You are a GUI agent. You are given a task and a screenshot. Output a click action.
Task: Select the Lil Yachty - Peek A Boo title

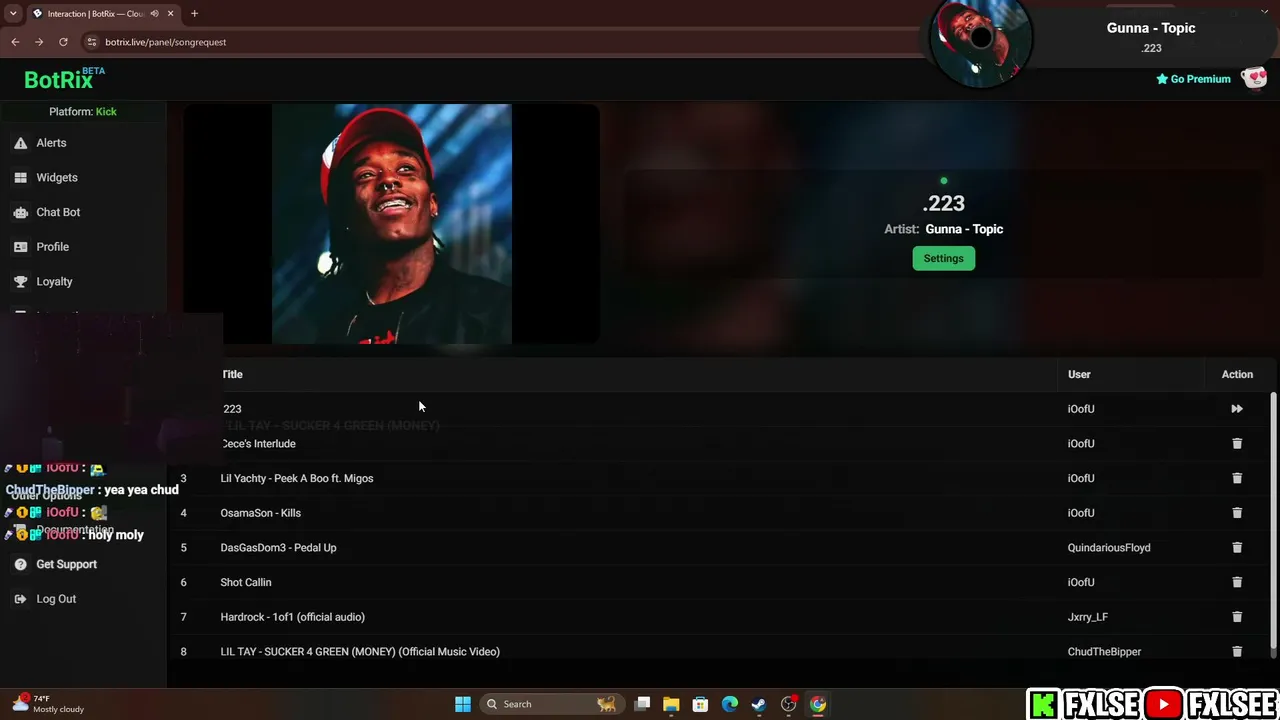point(297,479)
